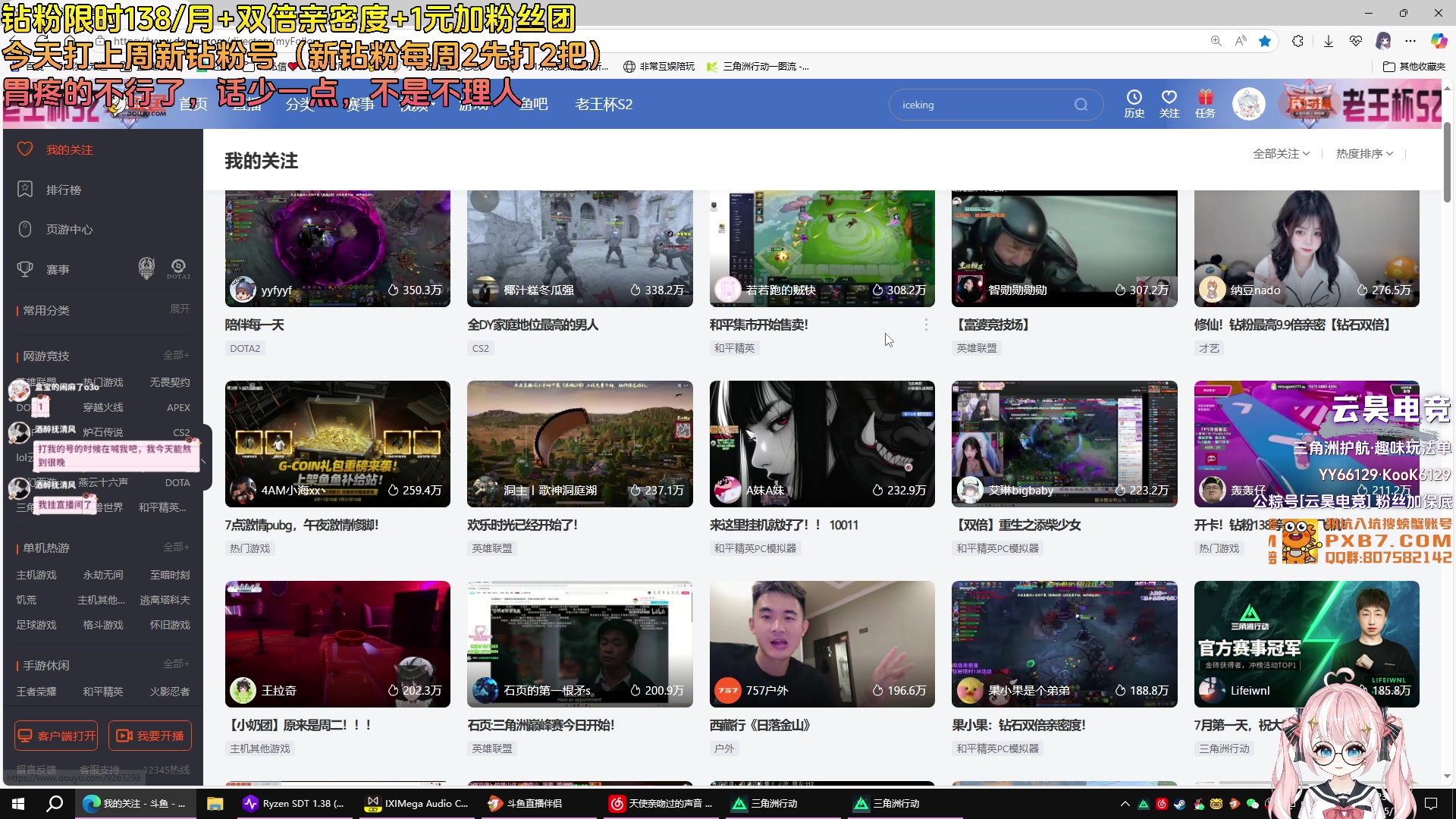Screen dimensions: 1456x819
Task: Open the title 【双倍】重生之添柴少女
Action: 1017,525
